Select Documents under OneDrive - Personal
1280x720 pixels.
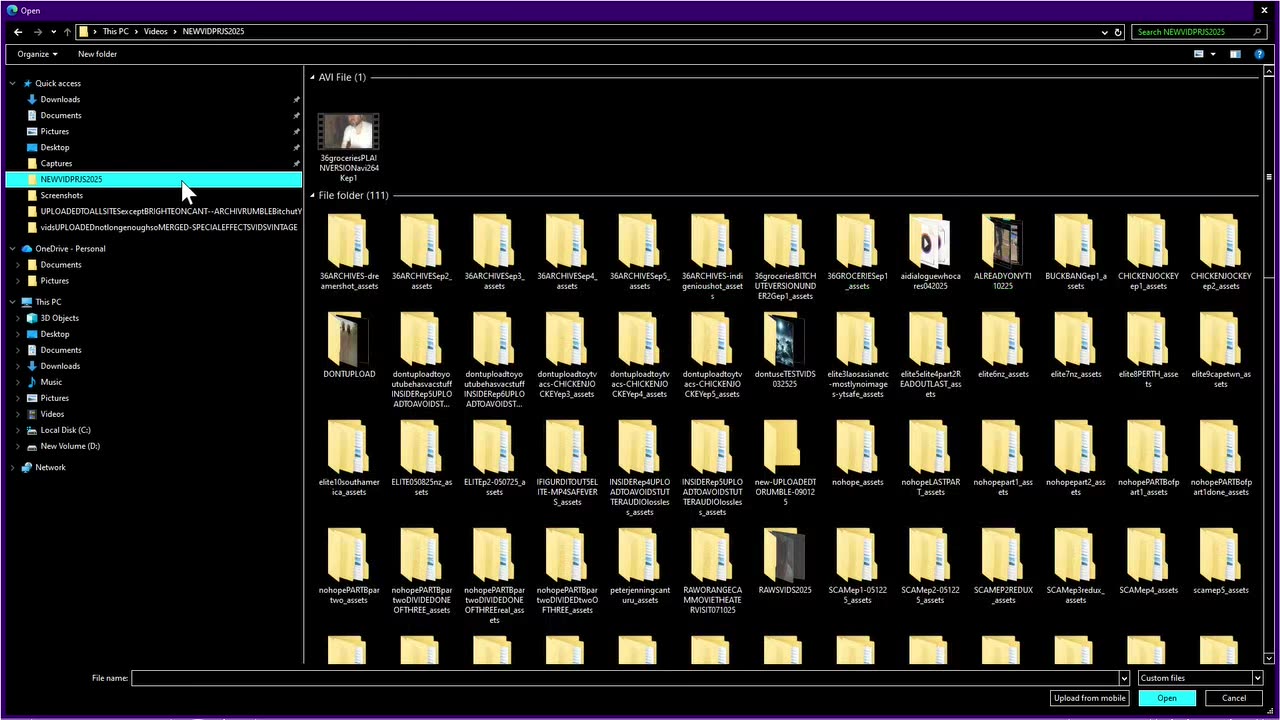[x=60, y=265]
